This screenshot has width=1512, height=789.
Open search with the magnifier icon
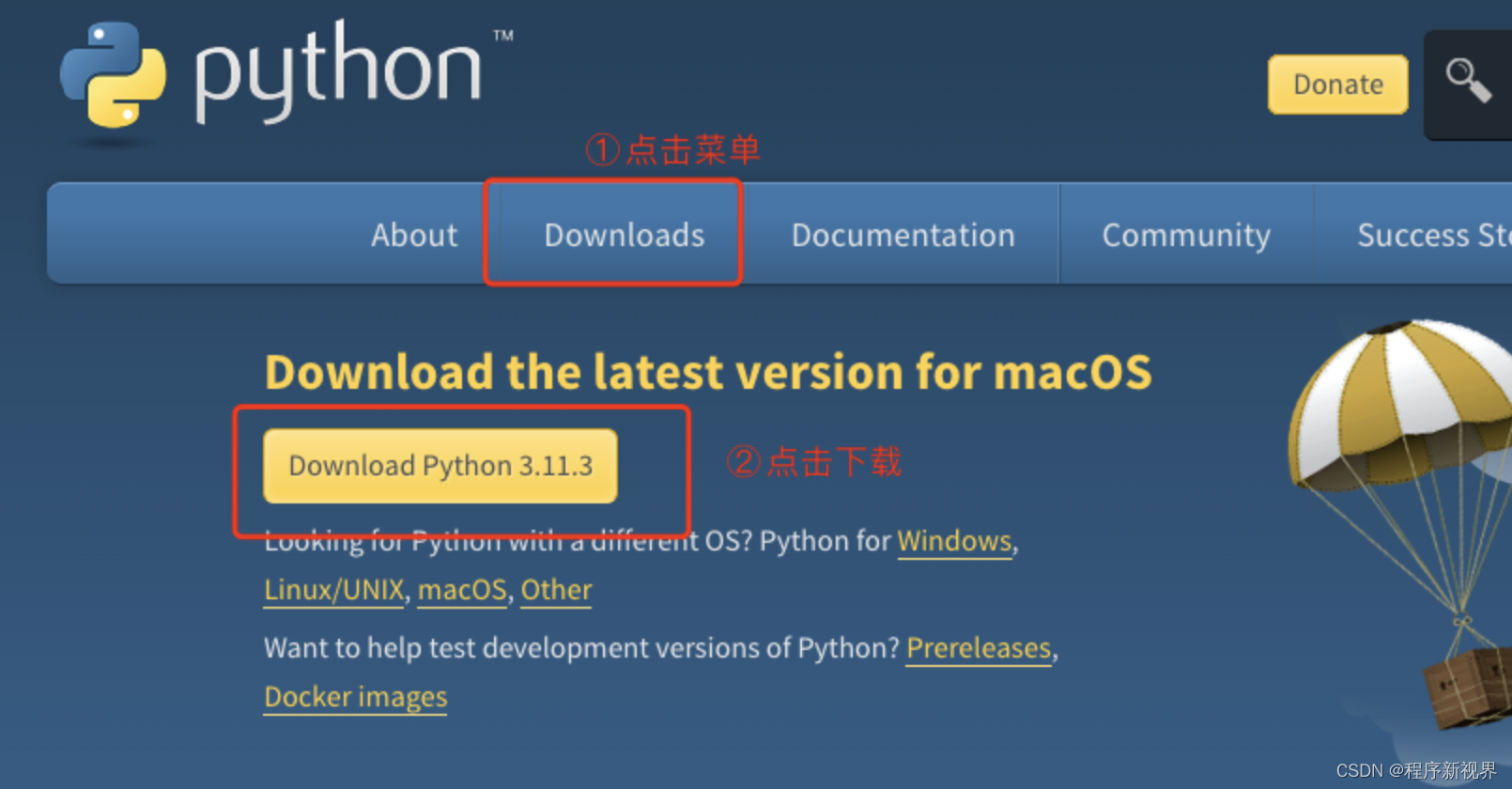(x=1468, y=82)
